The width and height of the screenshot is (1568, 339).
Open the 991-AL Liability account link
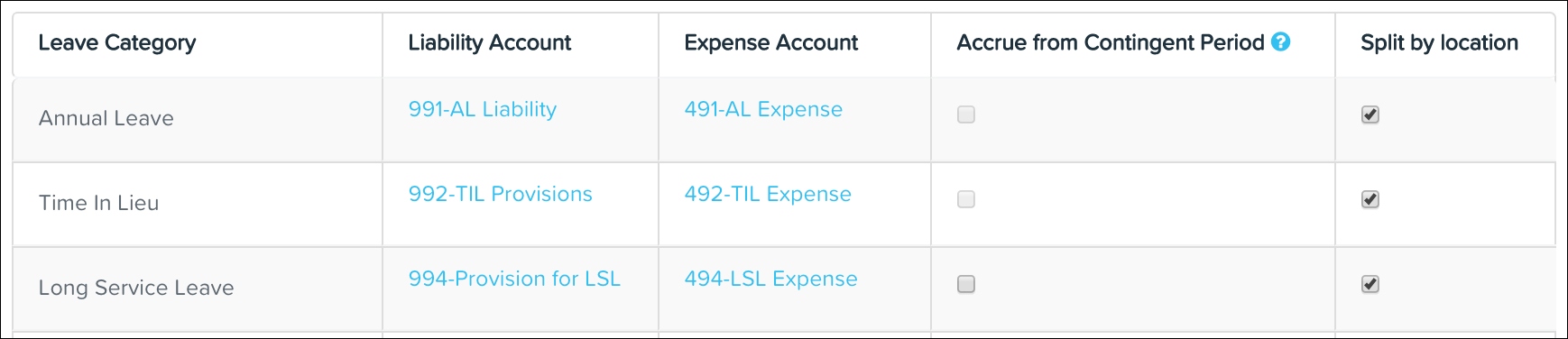(483, 109)
